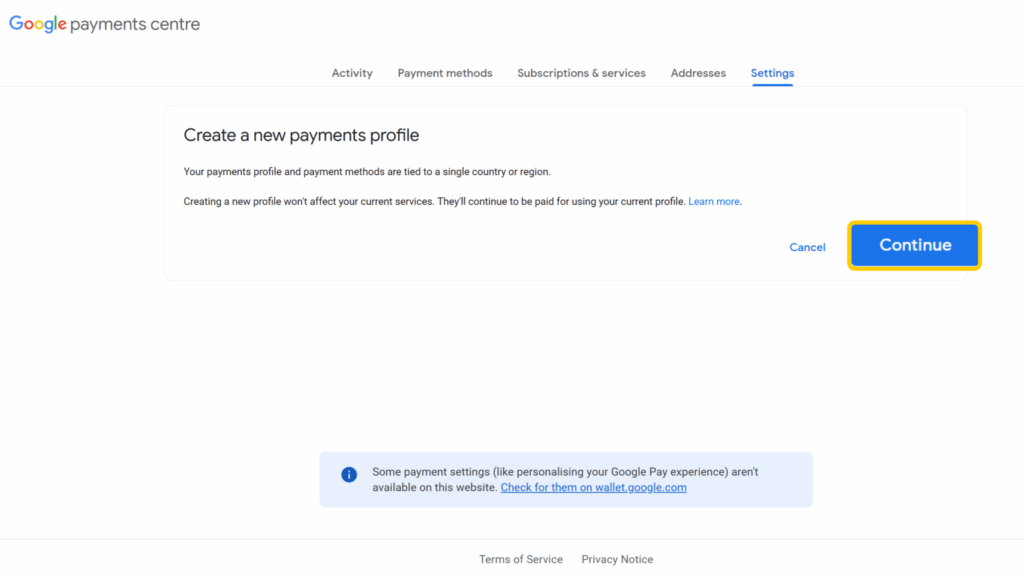Click the Google payments centre logo
This screenshot has width=1024, height=576.
pos(104,24)
